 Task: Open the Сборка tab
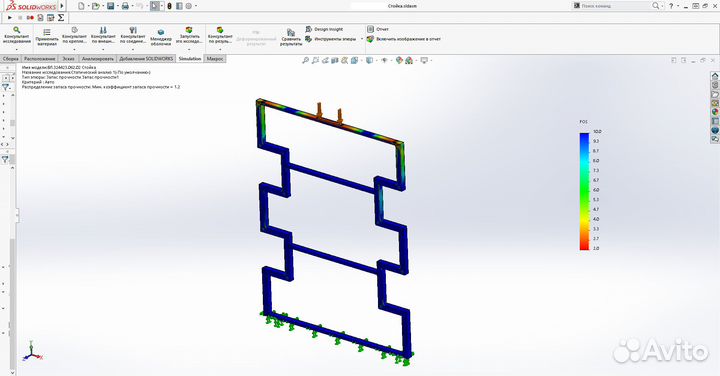(10, 59)
